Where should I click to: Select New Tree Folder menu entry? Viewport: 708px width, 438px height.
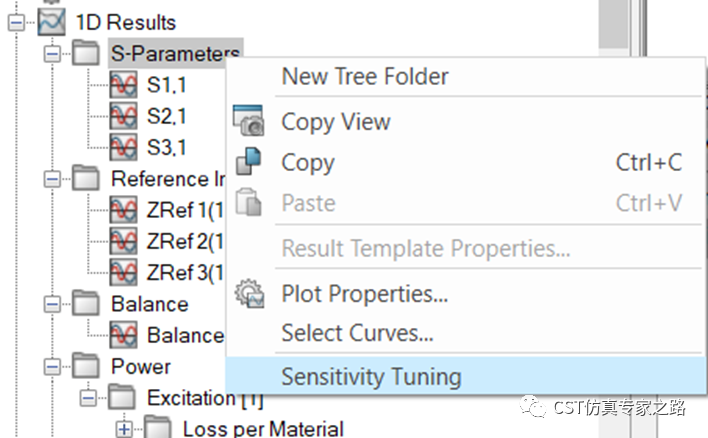(x=365, y=76)
